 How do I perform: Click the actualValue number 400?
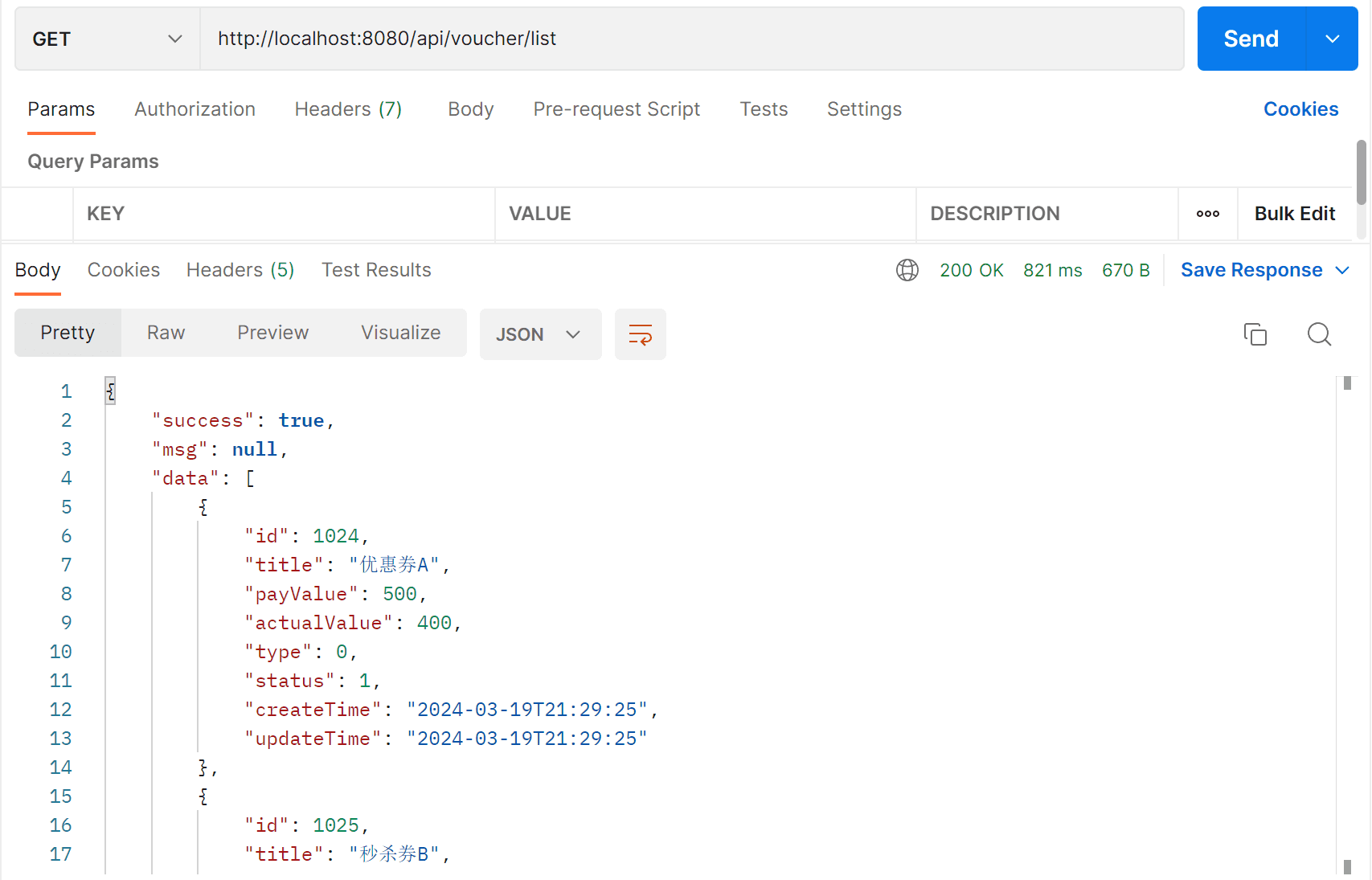tap(434, 623)
